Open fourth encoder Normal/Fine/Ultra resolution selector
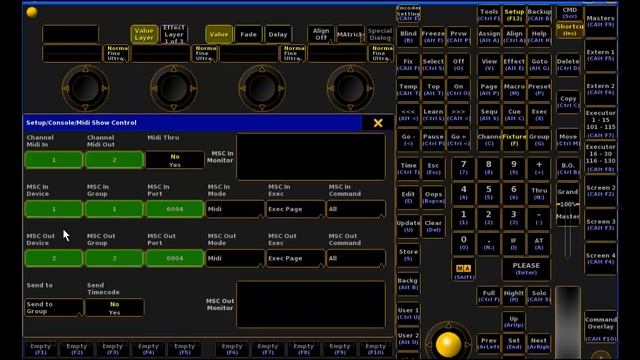 click(380, 53)
